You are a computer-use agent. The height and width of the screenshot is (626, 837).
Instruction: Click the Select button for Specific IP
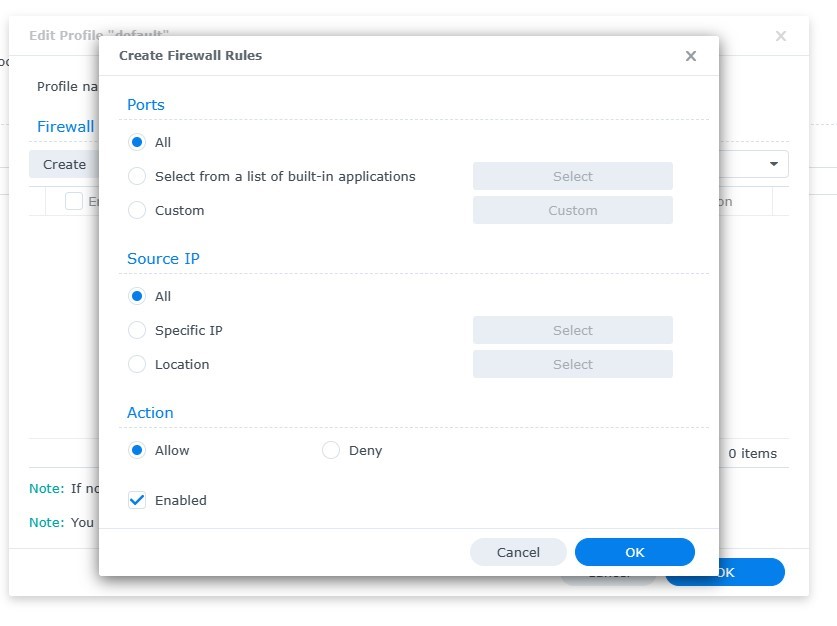click(x=572, y=330)
